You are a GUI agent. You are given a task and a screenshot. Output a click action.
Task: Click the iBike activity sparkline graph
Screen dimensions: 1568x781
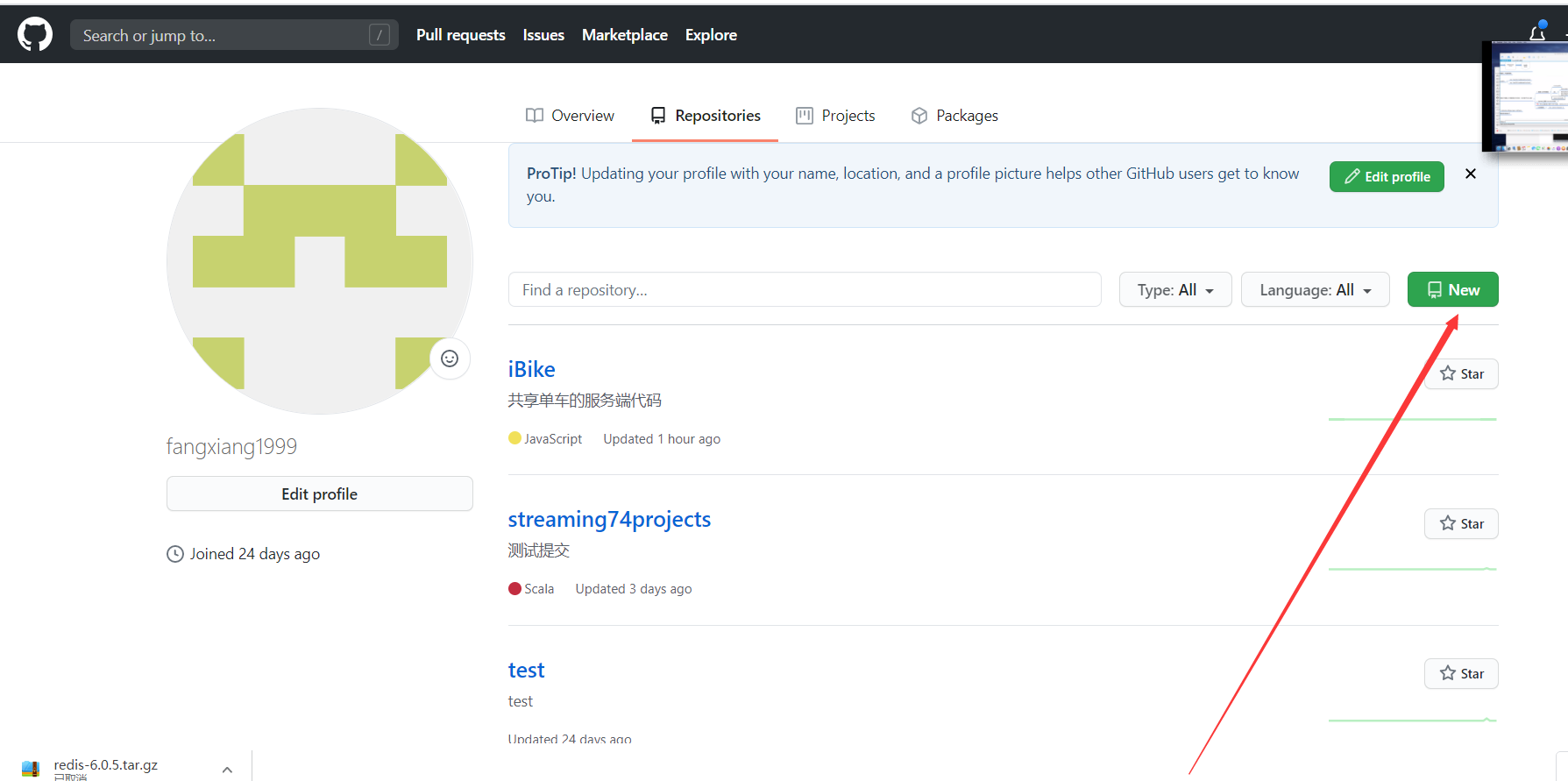[x=1413, y=419]
